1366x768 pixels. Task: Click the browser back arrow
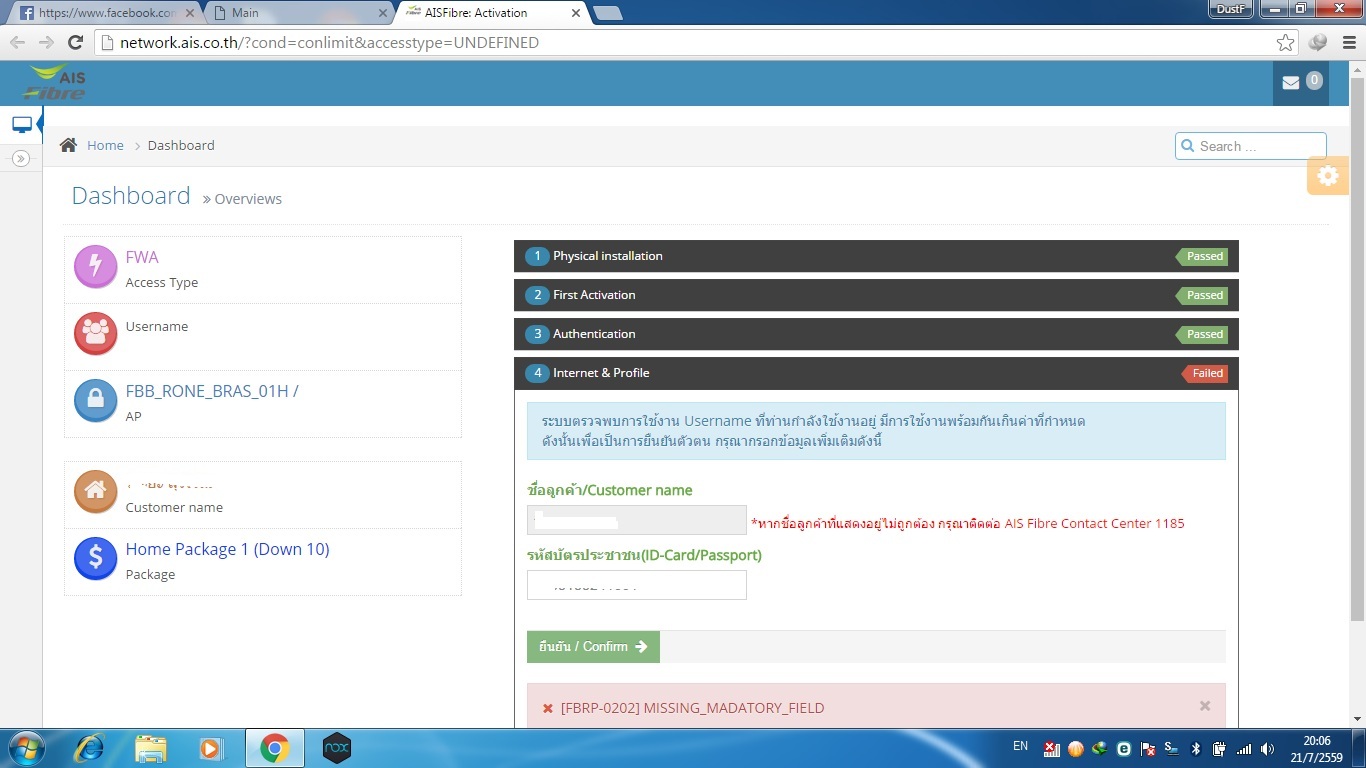point(17,42)
